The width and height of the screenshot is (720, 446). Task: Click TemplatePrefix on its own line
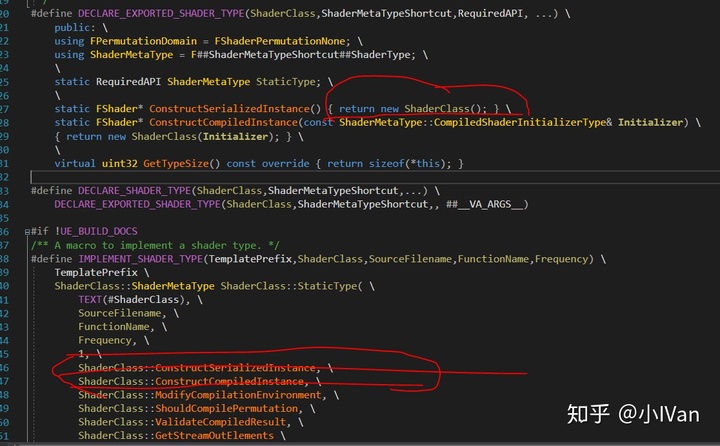(96, 272)
